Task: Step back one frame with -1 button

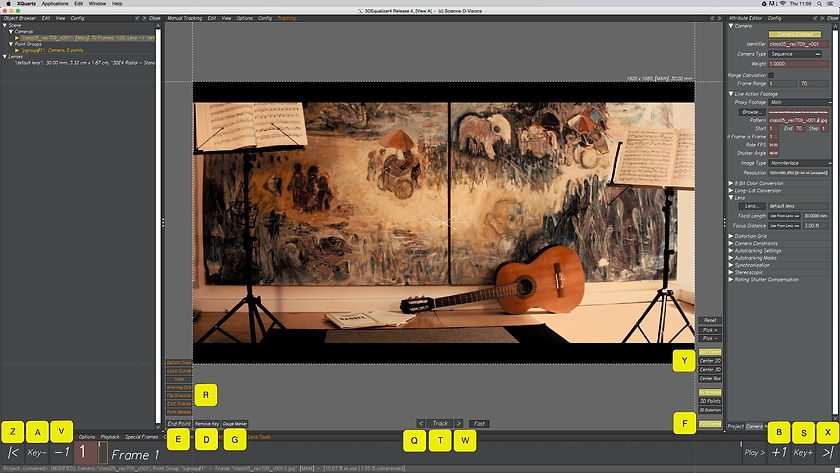Action: coord(62,453)
